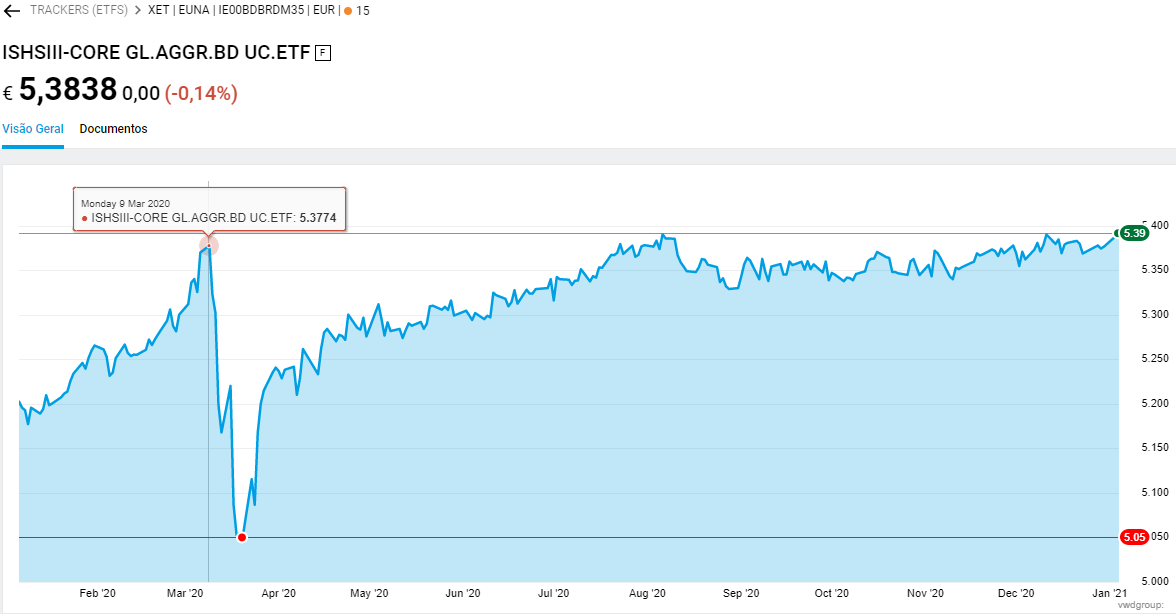Click the green 5.39 price label
1176x614 pixels.
(x=1133, y=233)
